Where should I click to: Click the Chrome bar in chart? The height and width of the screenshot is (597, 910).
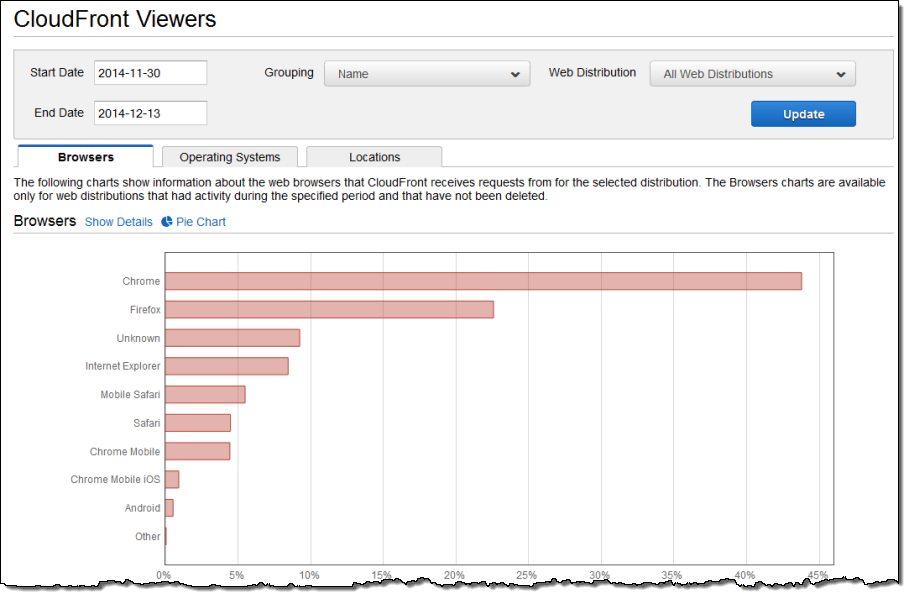click(x=483, y=281)
